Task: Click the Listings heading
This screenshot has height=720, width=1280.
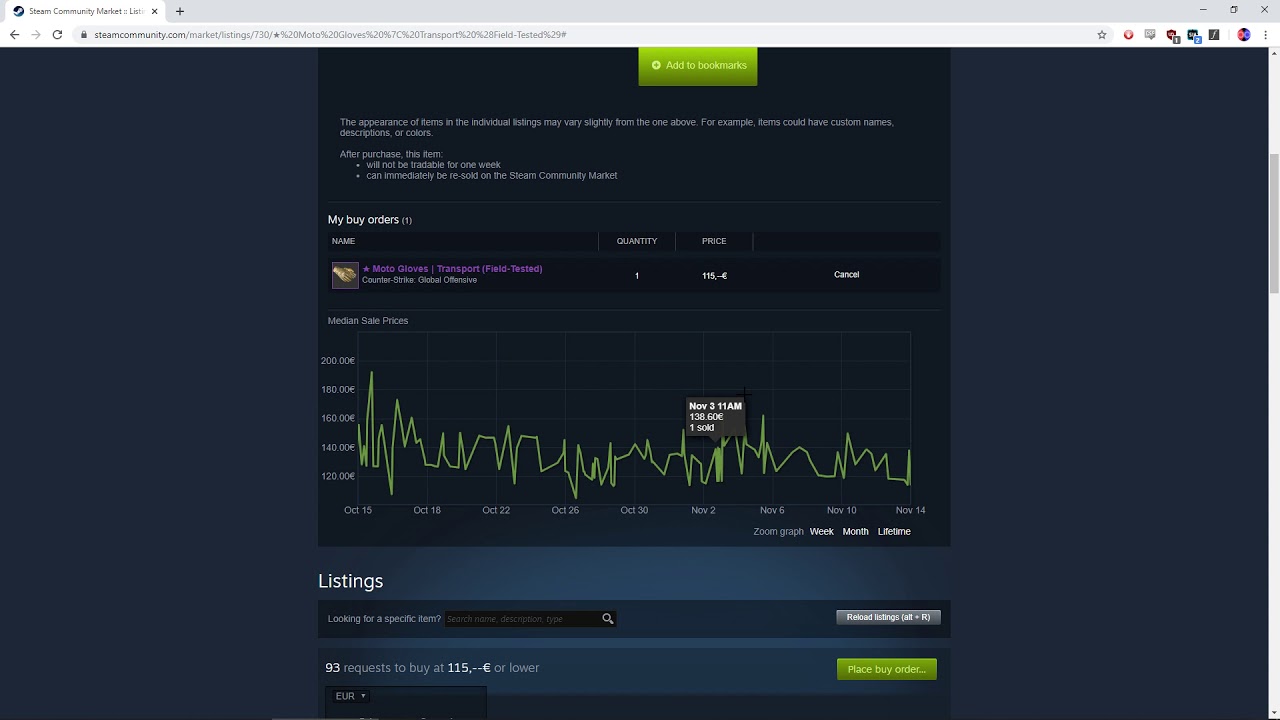Action: [350, 581]
